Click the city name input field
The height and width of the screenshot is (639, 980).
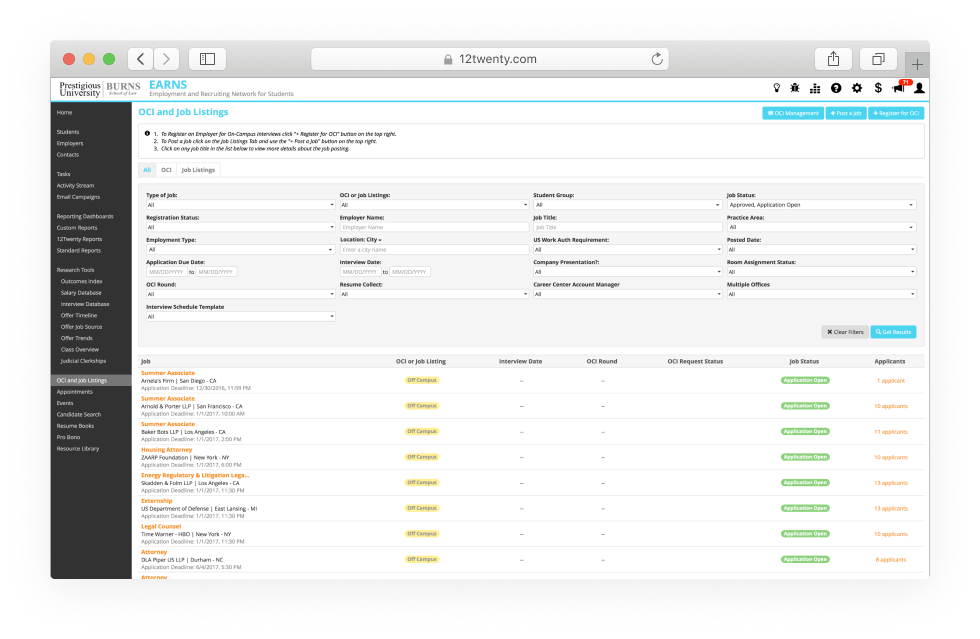(434, 249)
